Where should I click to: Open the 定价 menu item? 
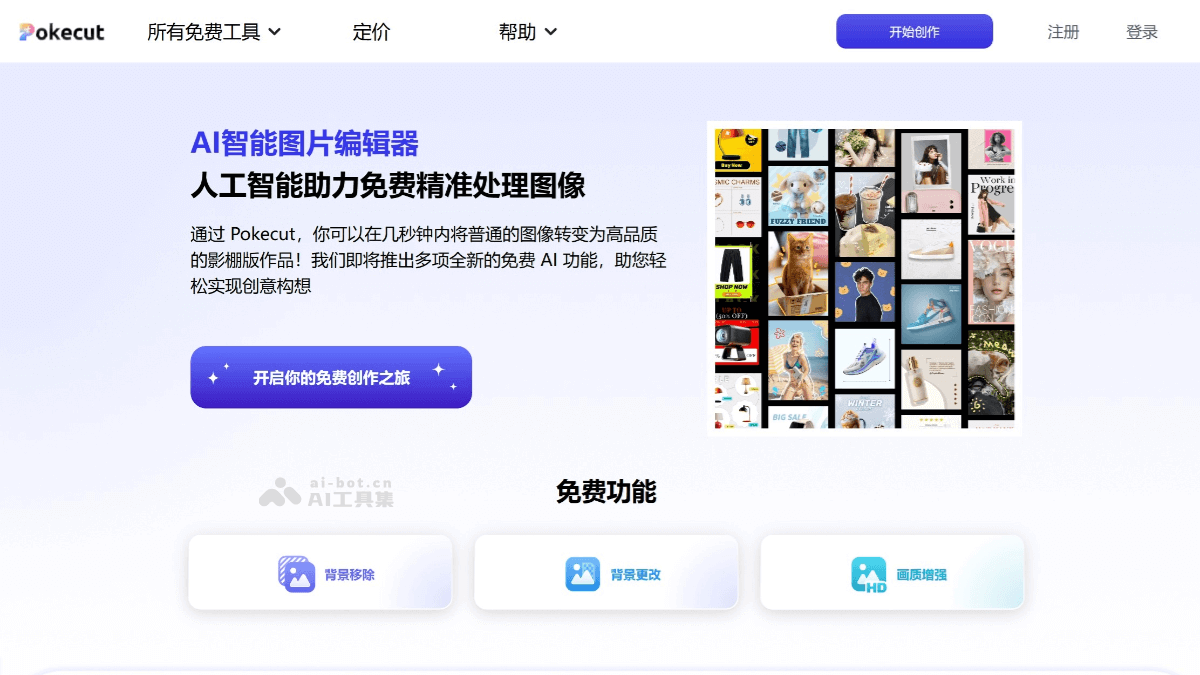tap(371, 31)
